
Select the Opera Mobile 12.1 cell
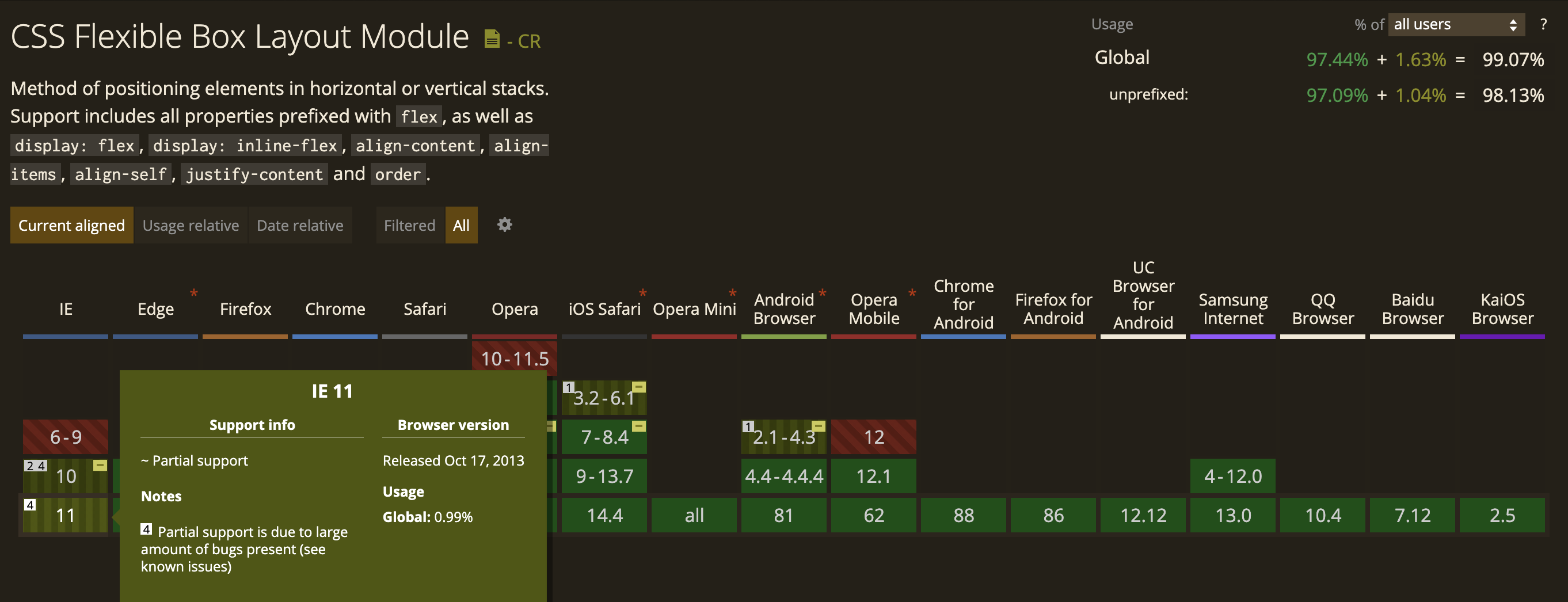[874, 476]
